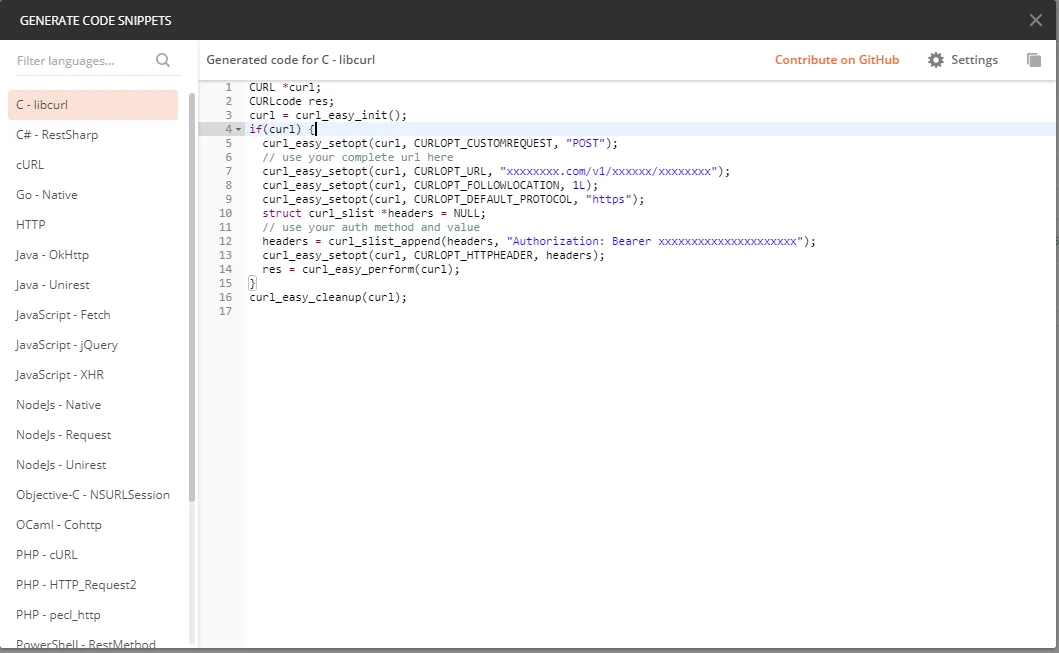1059x653 pixels.
Task: Select HTTP in the language list
Action: point(93,225)
